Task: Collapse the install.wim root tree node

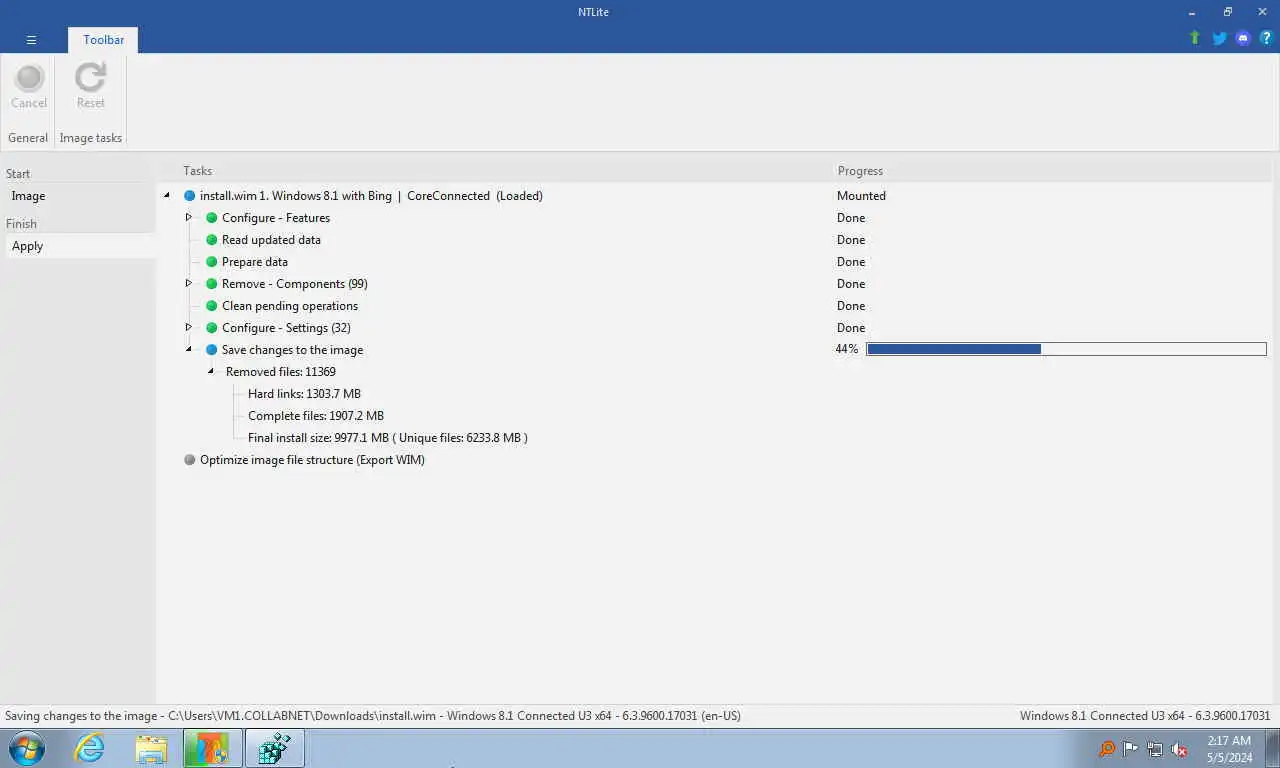Action: (x=167, y=196)
